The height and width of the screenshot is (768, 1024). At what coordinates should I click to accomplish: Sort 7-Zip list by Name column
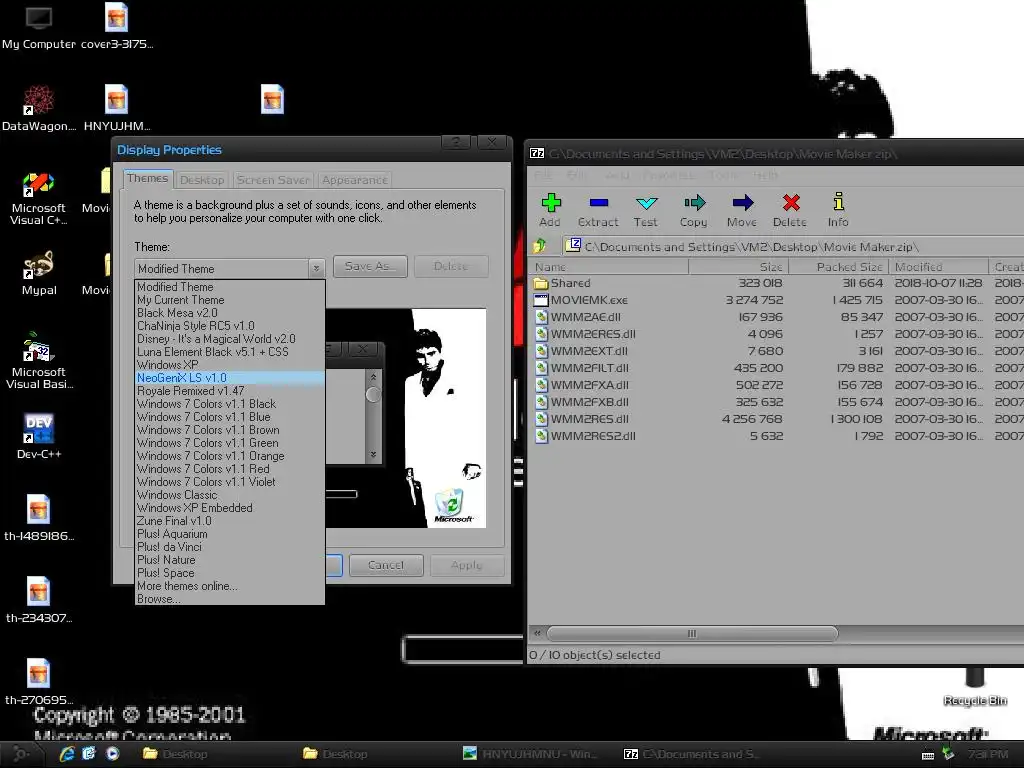click(x=609, y=266)
